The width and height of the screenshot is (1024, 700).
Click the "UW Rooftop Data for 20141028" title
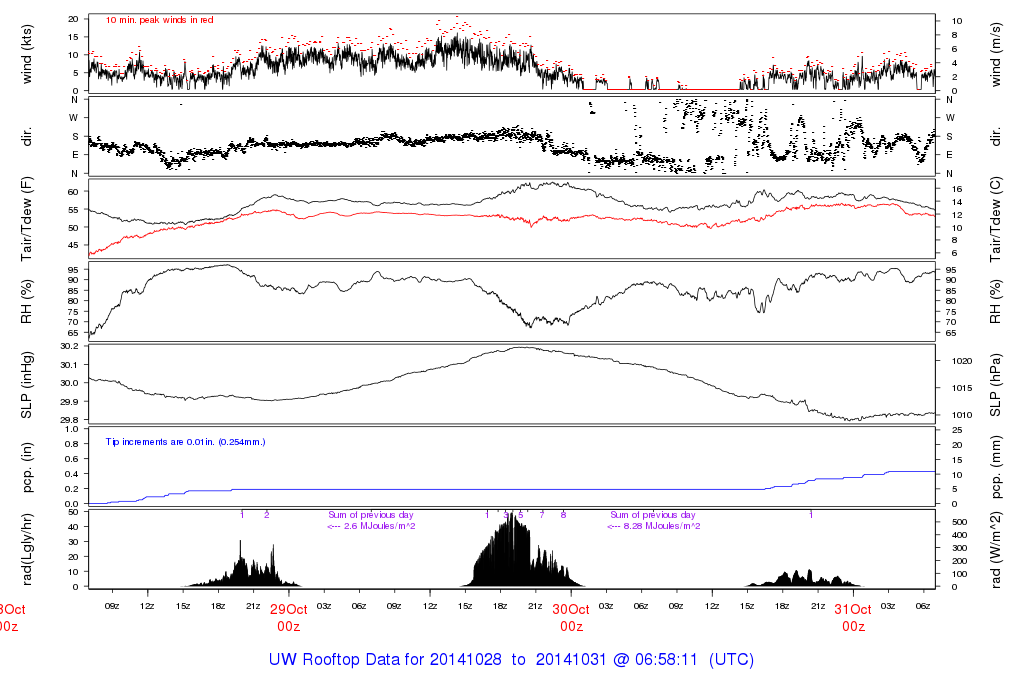click(x=385, y=660)
